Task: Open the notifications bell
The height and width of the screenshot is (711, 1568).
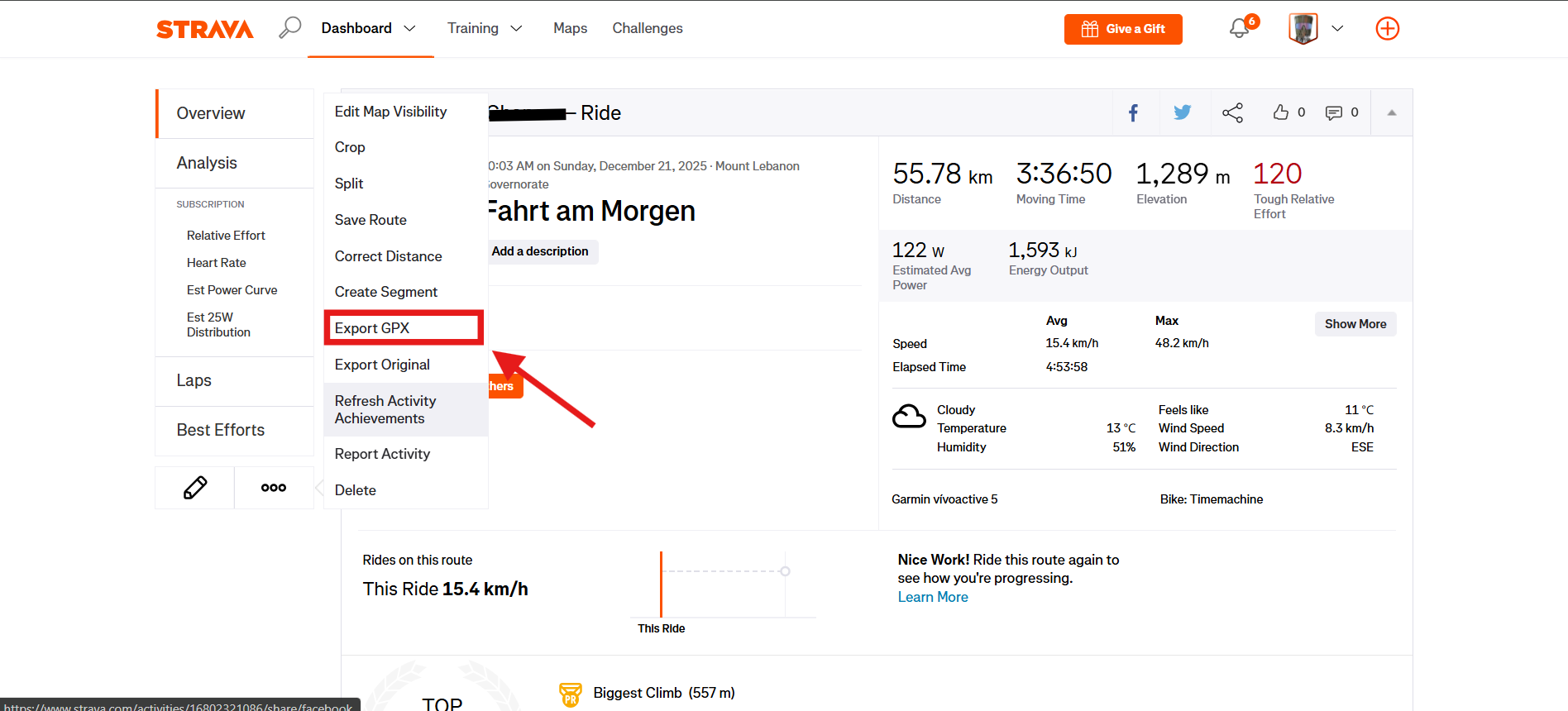Action: 1239,28
